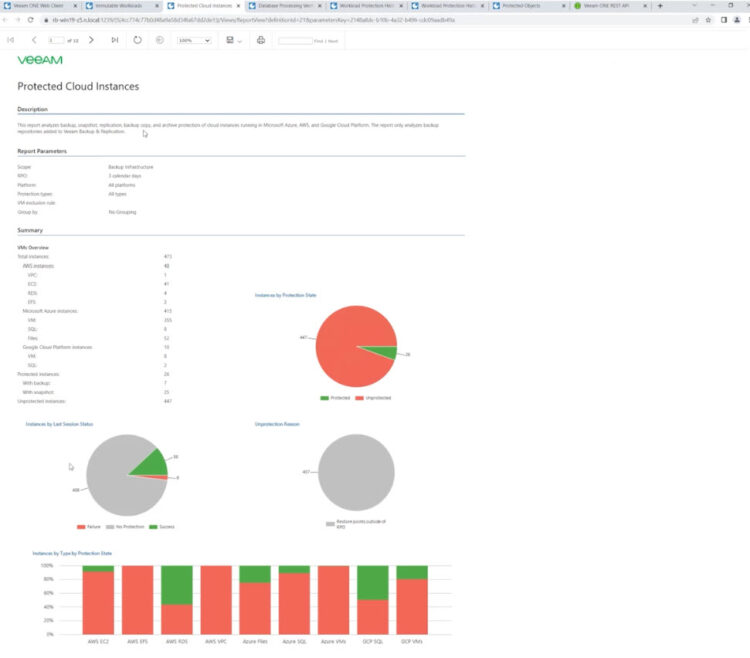Click the Azure Files bar
Screen dimensions: 750x658
(255, 600)
